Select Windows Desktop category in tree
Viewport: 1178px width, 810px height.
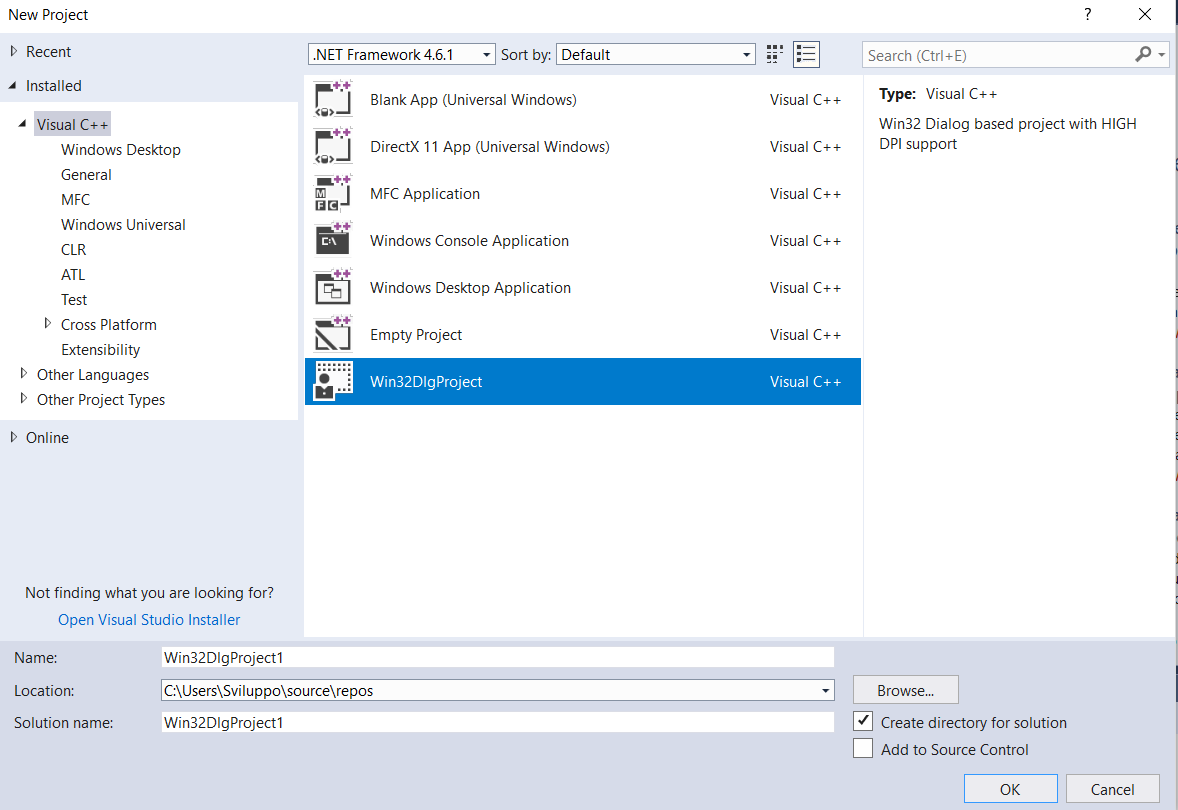[x=121, y=150]
